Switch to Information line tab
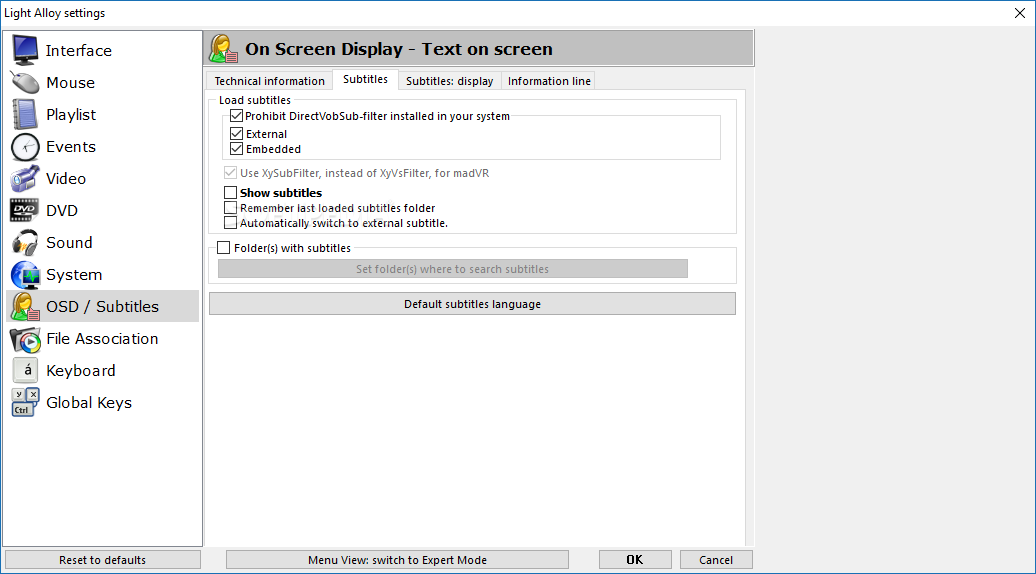 coord(549,81)
